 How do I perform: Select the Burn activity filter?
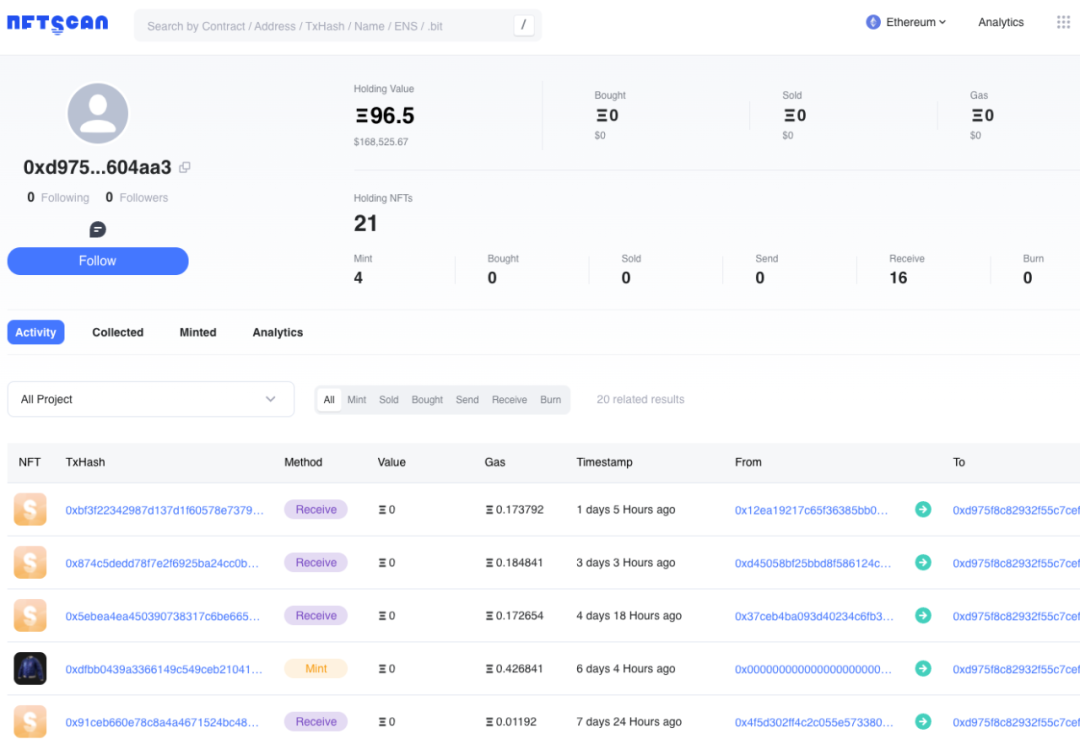[550, 400]
